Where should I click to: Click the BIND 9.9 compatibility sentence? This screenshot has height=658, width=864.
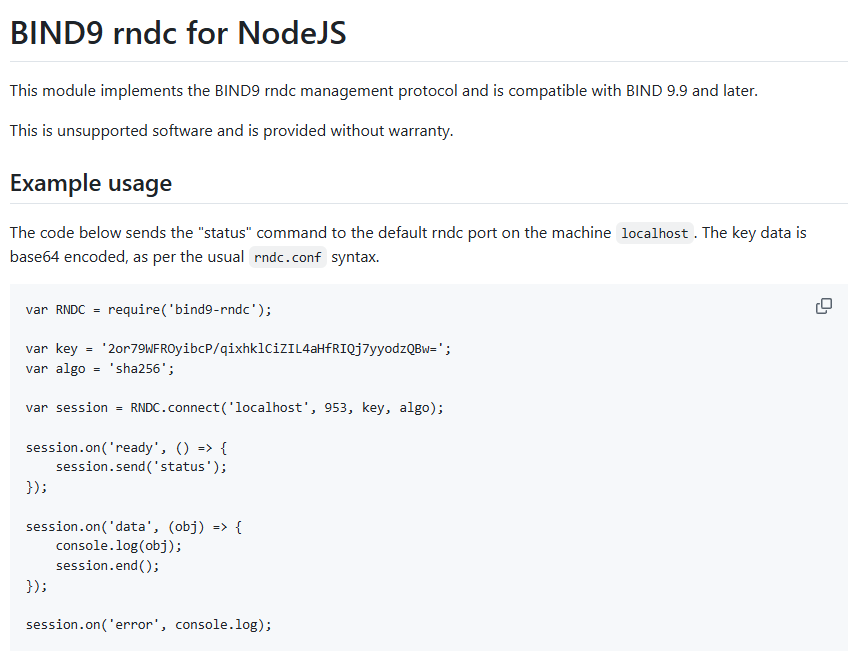(x=384, y=91)
